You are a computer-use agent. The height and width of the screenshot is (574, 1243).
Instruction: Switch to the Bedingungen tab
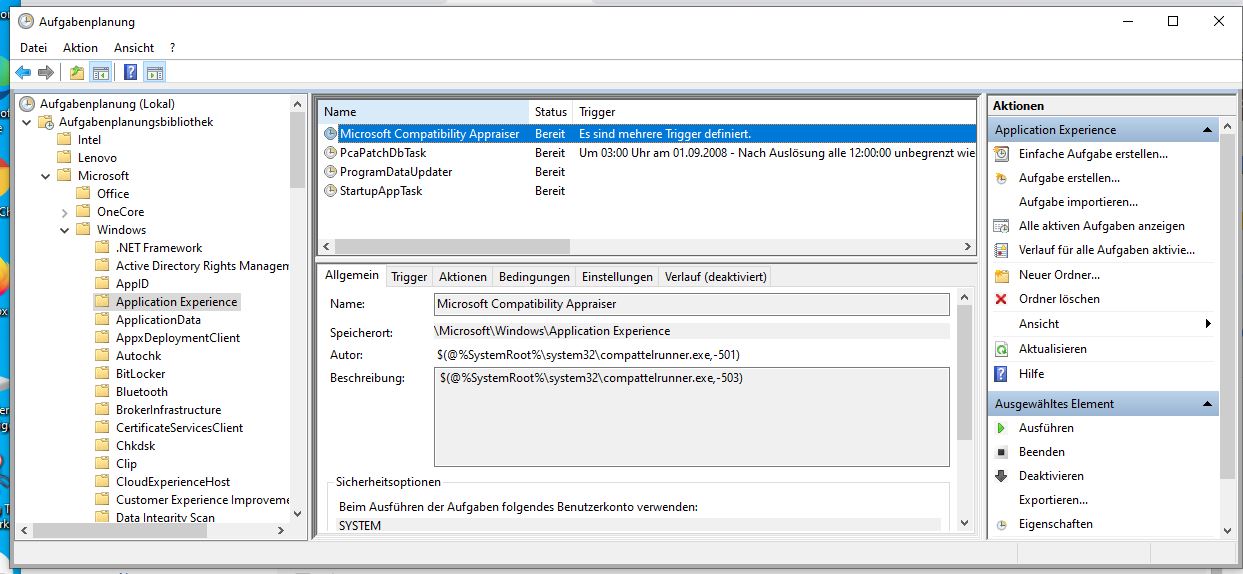(x=534, y=277)
